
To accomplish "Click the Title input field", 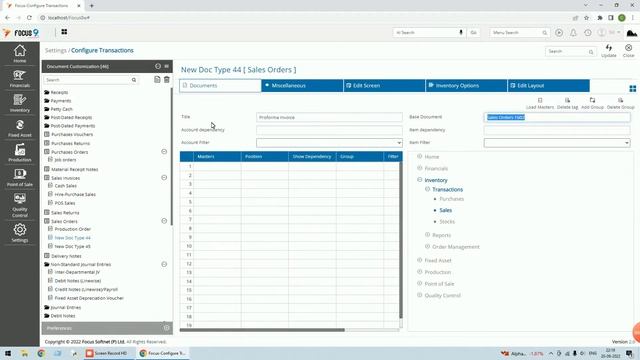I will click(329, 117).
